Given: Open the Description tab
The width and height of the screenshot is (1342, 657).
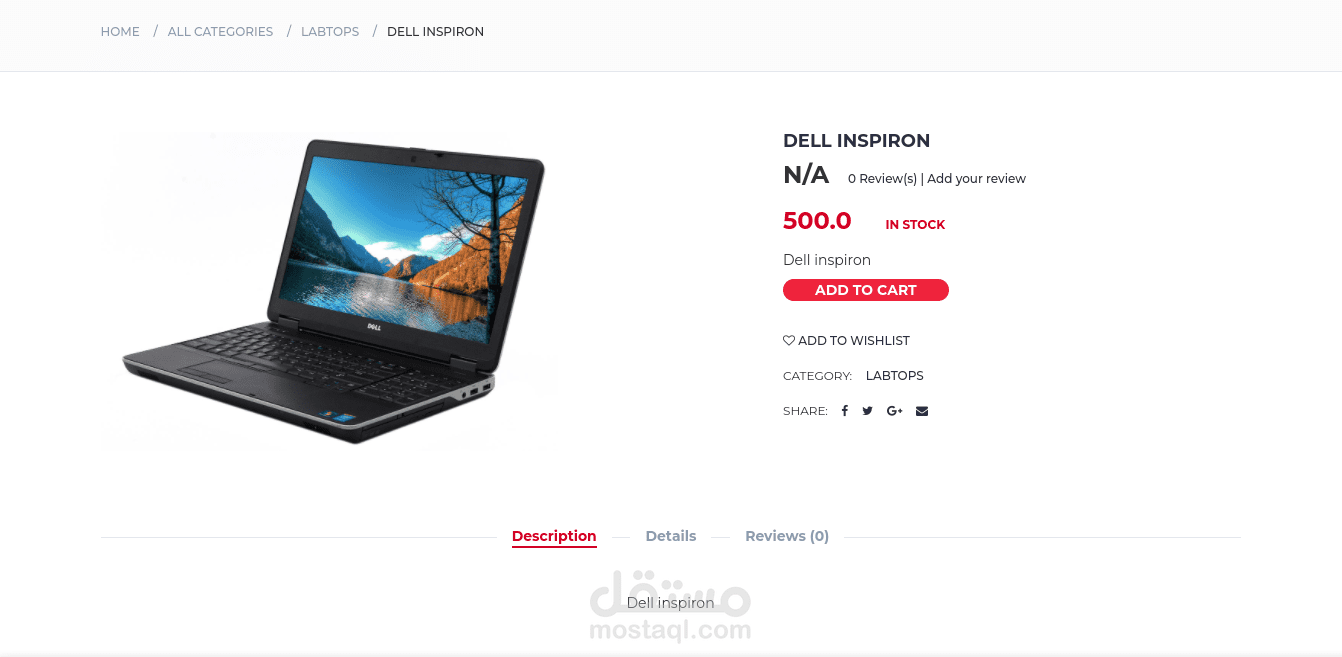Looking at the screenshot, I should coord(554,536).
